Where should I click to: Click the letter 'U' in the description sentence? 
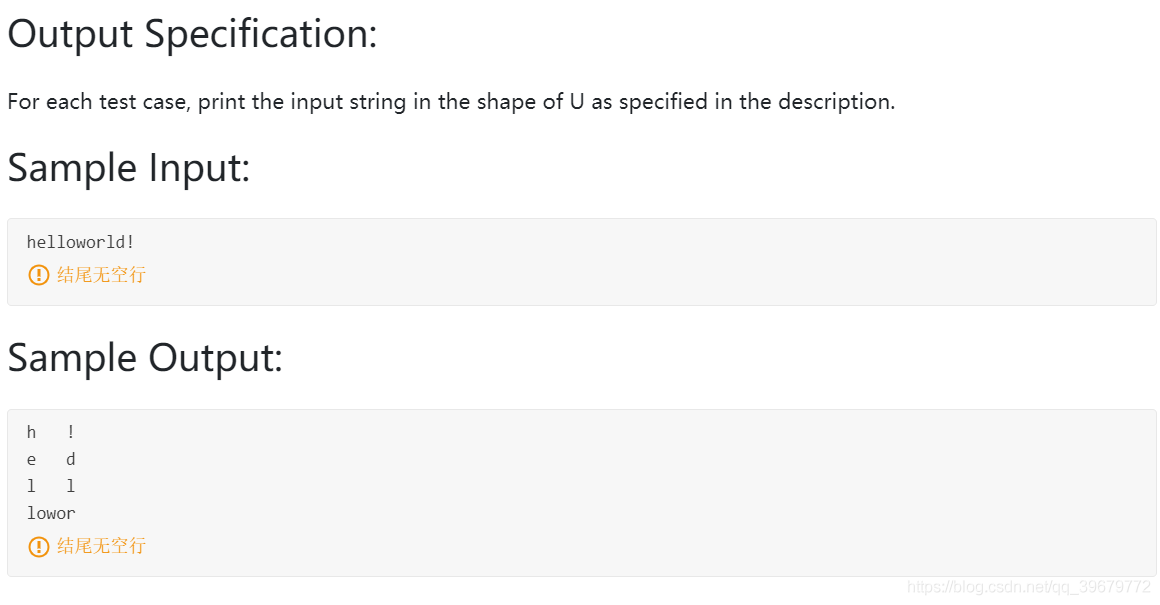click(x=577, y=101)
